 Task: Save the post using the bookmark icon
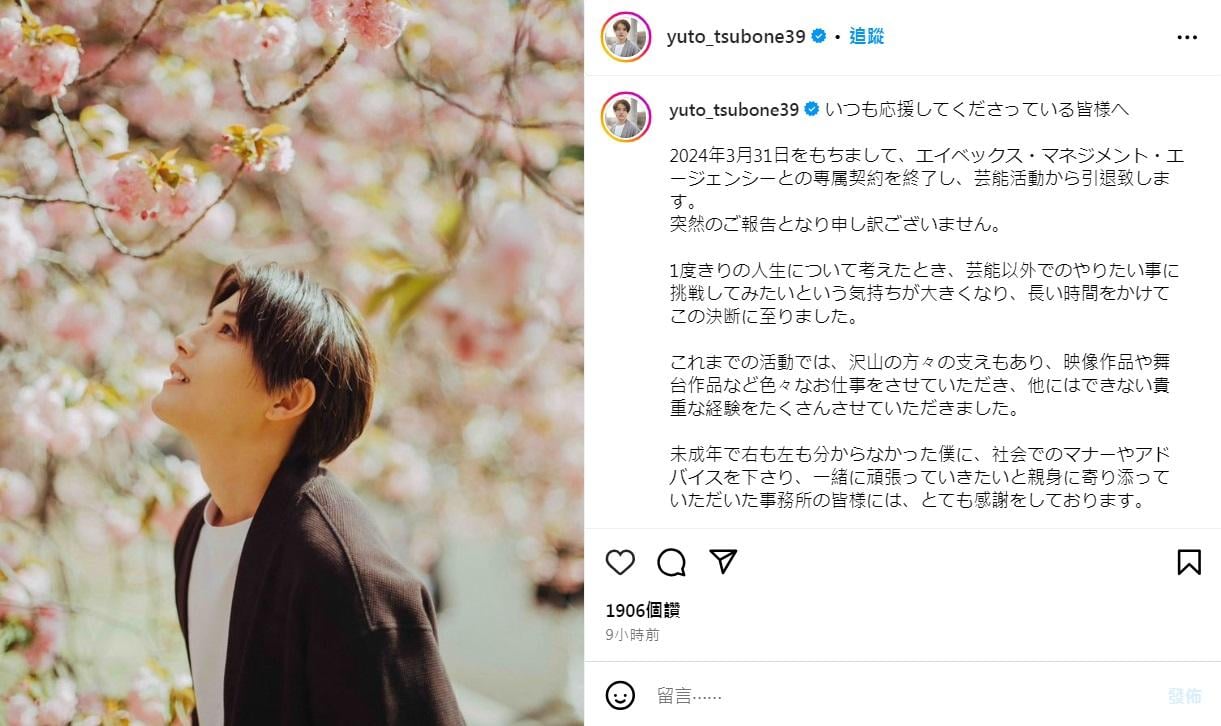pyautogui.click(x=1189, y=562)
